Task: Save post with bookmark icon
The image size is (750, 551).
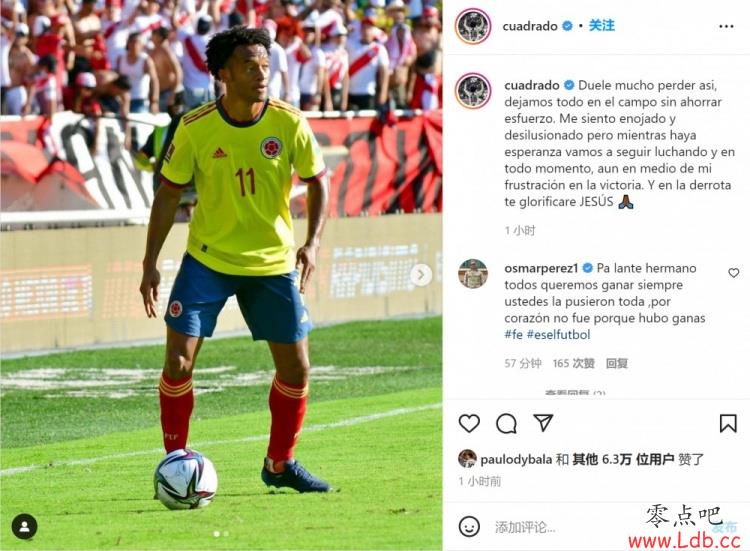Action: [x=728, y=423]
